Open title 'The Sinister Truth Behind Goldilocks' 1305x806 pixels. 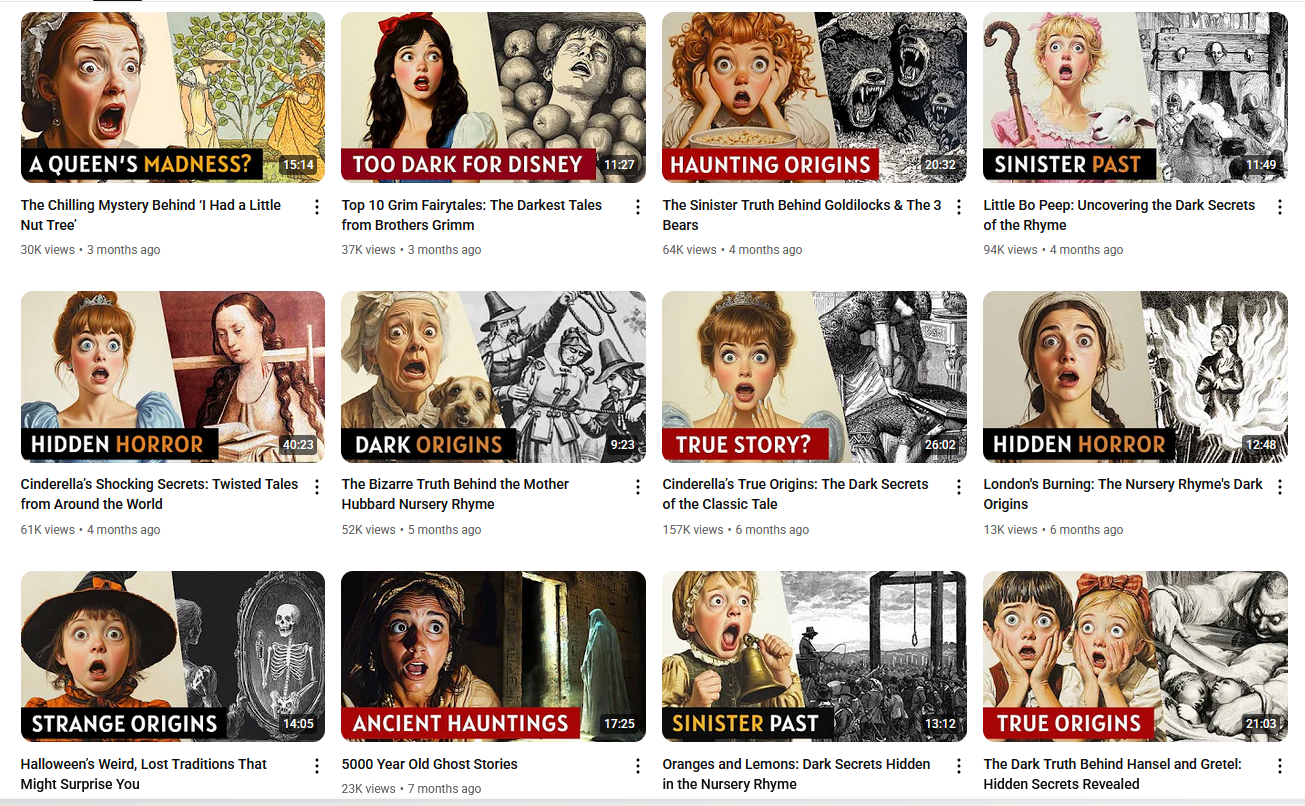click(x=802, y=215)
